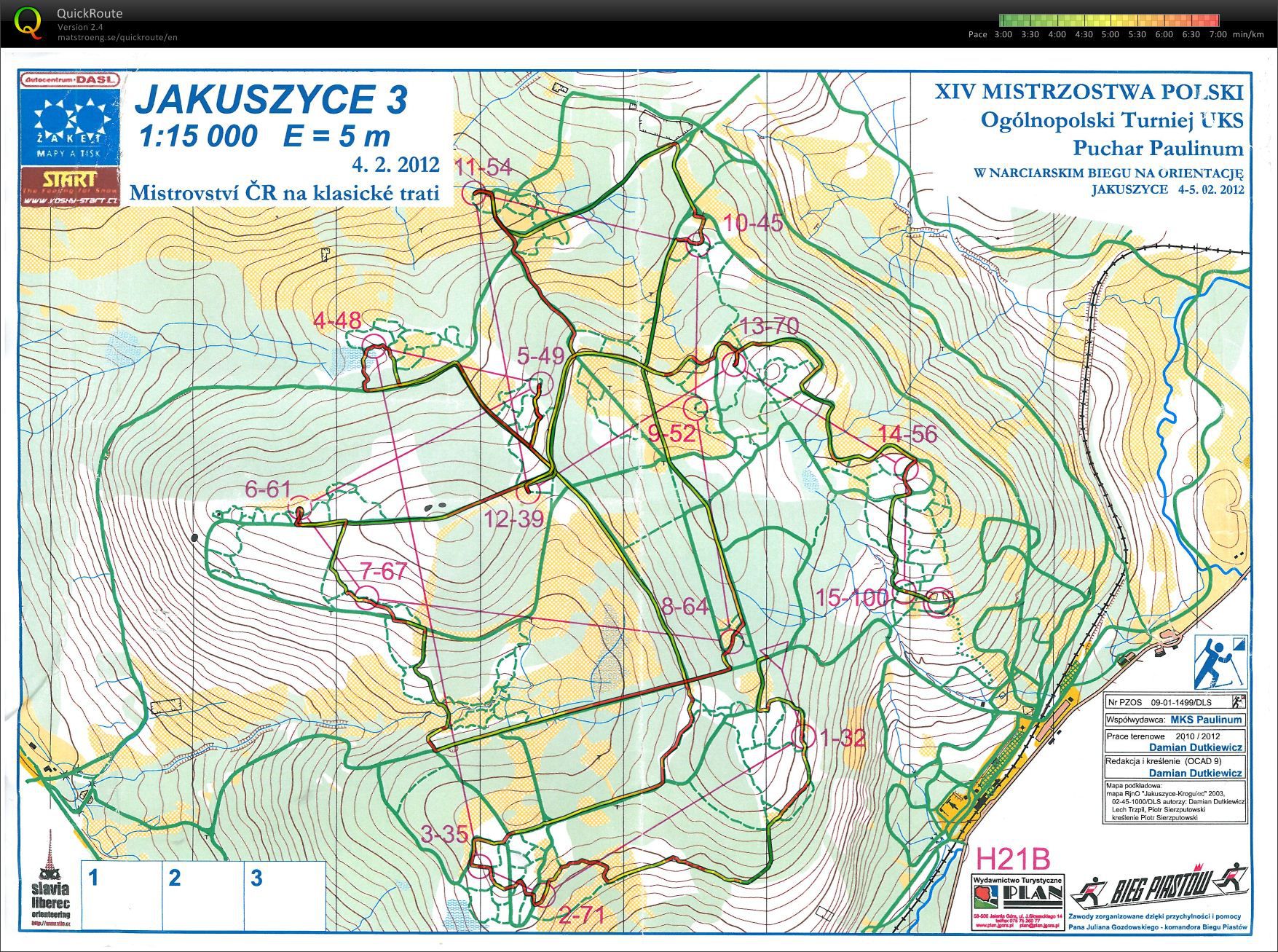Click the Slavia Liberec orienteering logo
Image resolution: width=1278 pixels, height=952 pixels.
click(51, 880)
